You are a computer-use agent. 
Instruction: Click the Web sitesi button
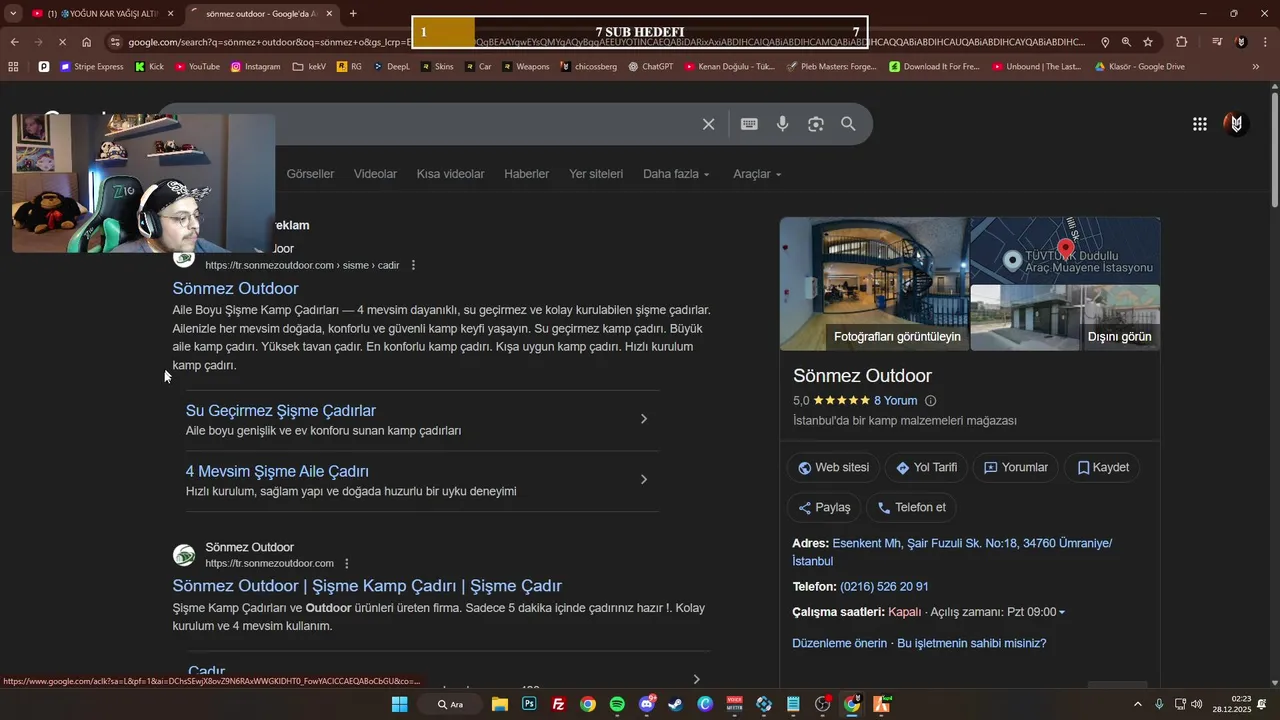(x=833, y=467)
